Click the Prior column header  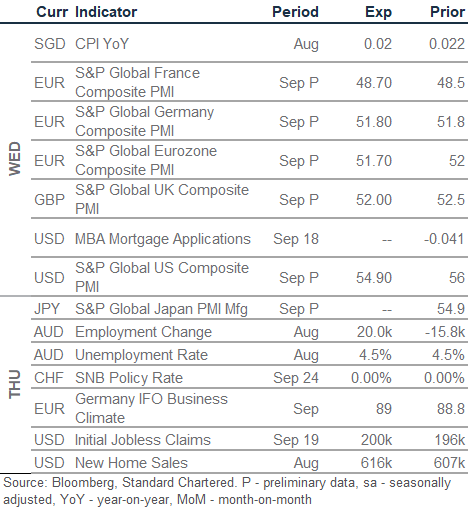tap(447, 12)
